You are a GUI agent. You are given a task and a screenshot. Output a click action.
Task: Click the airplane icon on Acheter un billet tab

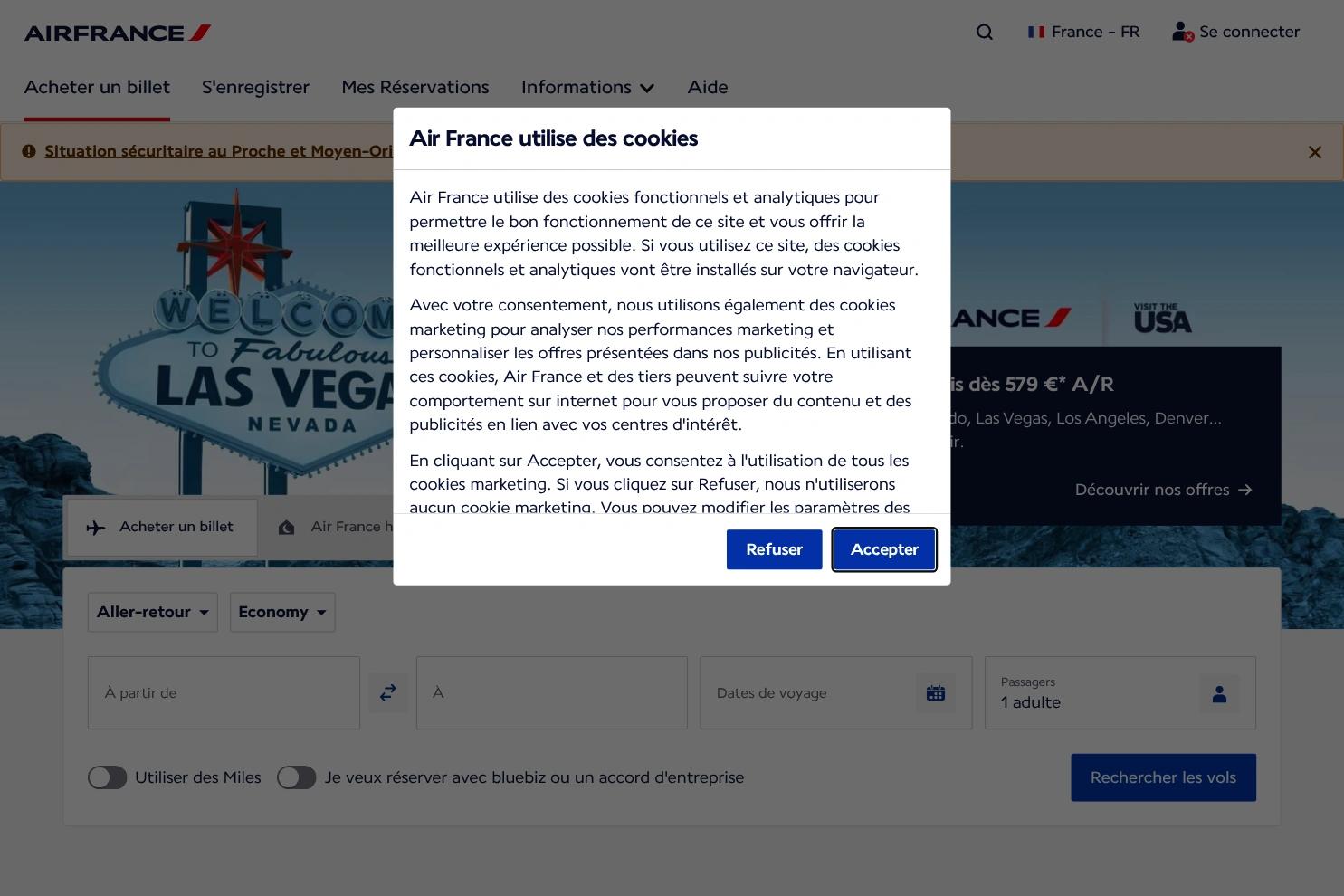(96, 528)
